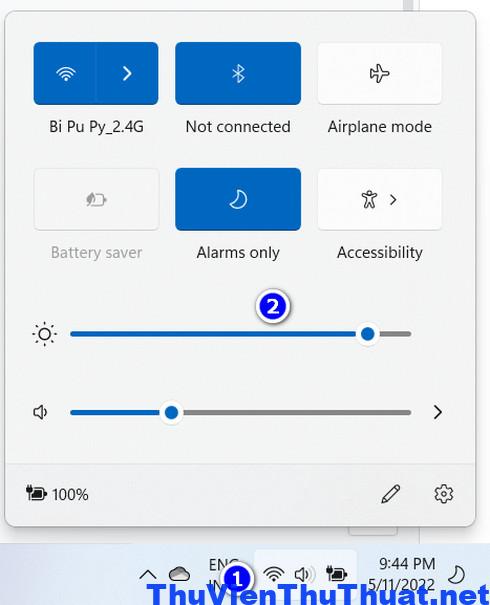Click the OneDrive cloud tray icon

(x=179, y=574)
